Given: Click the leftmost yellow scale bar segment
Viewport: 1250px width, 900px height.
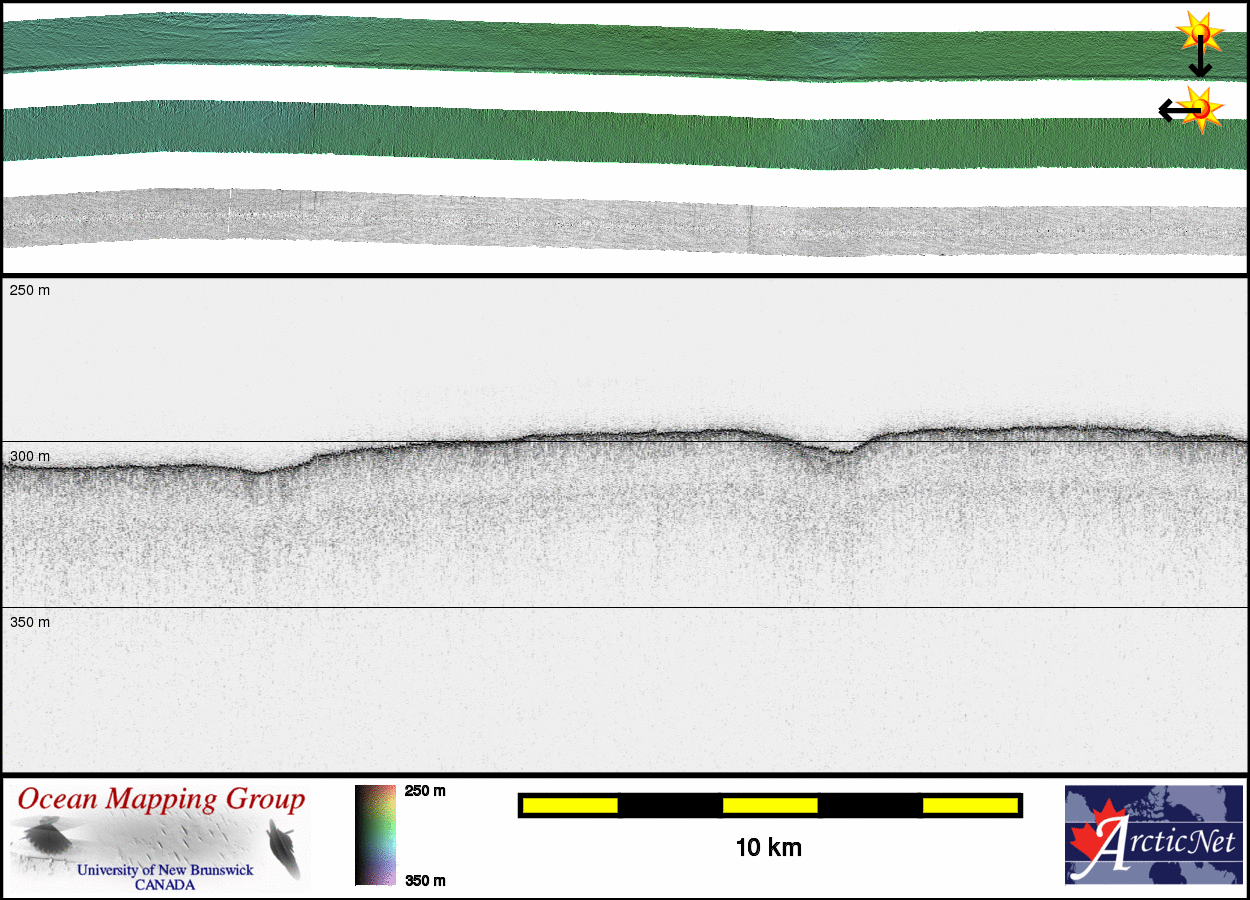Looking at the screenshot, I should pyautogui.click(x=570, y=805).
